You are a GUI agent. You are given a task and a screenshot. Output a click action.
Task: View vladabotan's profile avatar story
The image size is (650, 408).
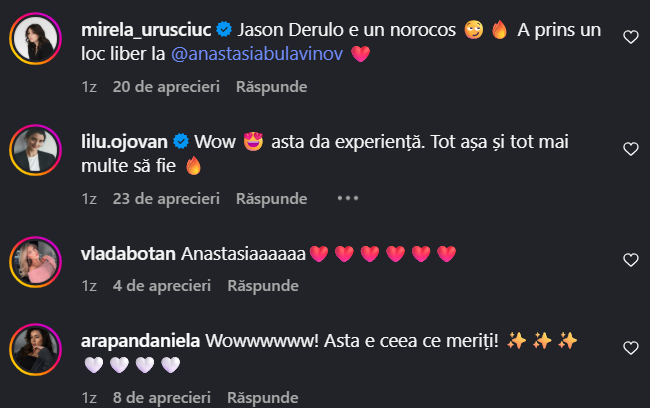[x=36, y=262]
